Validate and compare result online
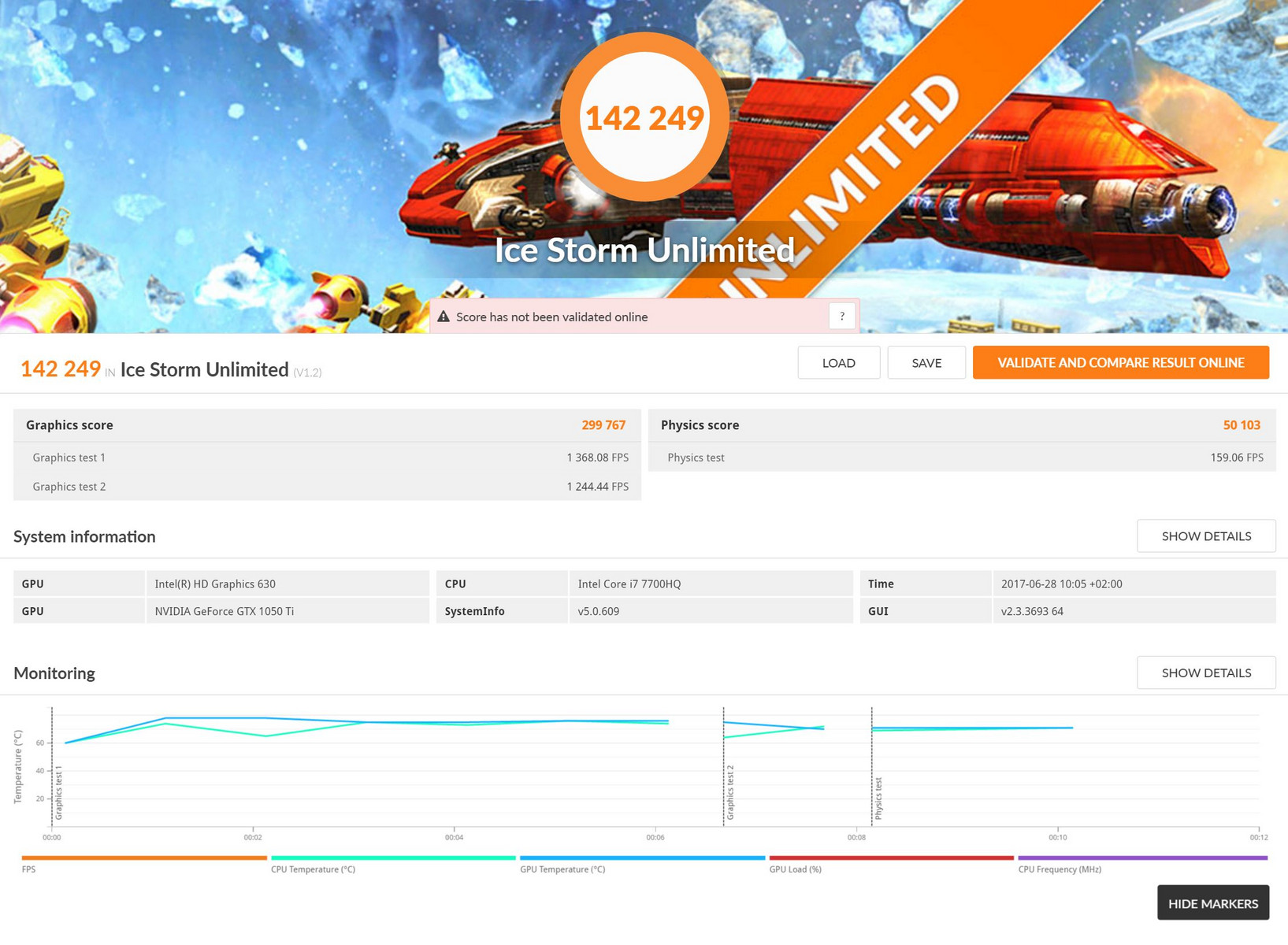The width and height of the screenshot is (1288, 945). pos(1121,363)
